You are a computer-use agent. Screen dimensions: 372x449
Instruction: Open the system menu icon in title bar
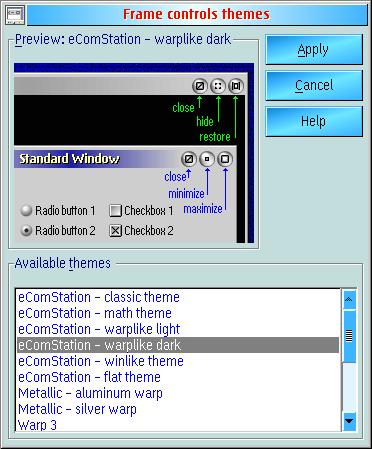point(15,15)
